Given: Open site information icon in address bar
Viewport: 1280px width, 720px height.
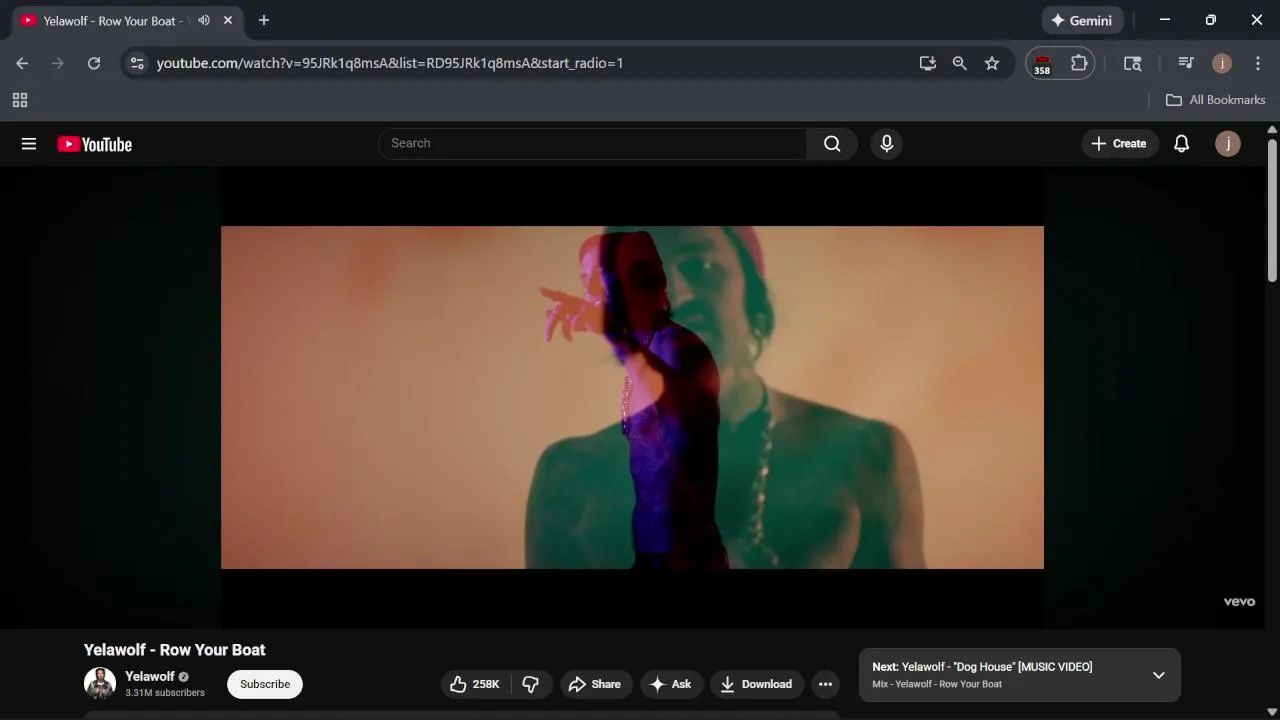Looking at the screenshot, I should [x=137, y=63].
